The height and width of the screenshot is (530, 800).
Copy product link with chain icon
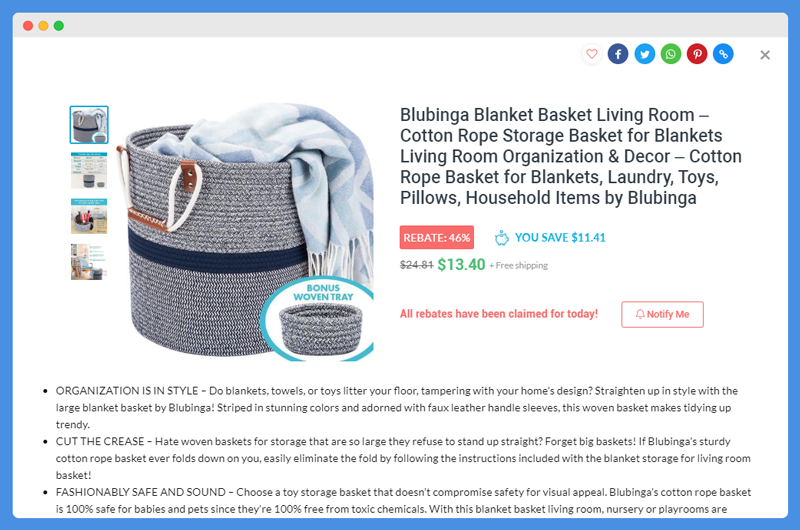(723, 54)
